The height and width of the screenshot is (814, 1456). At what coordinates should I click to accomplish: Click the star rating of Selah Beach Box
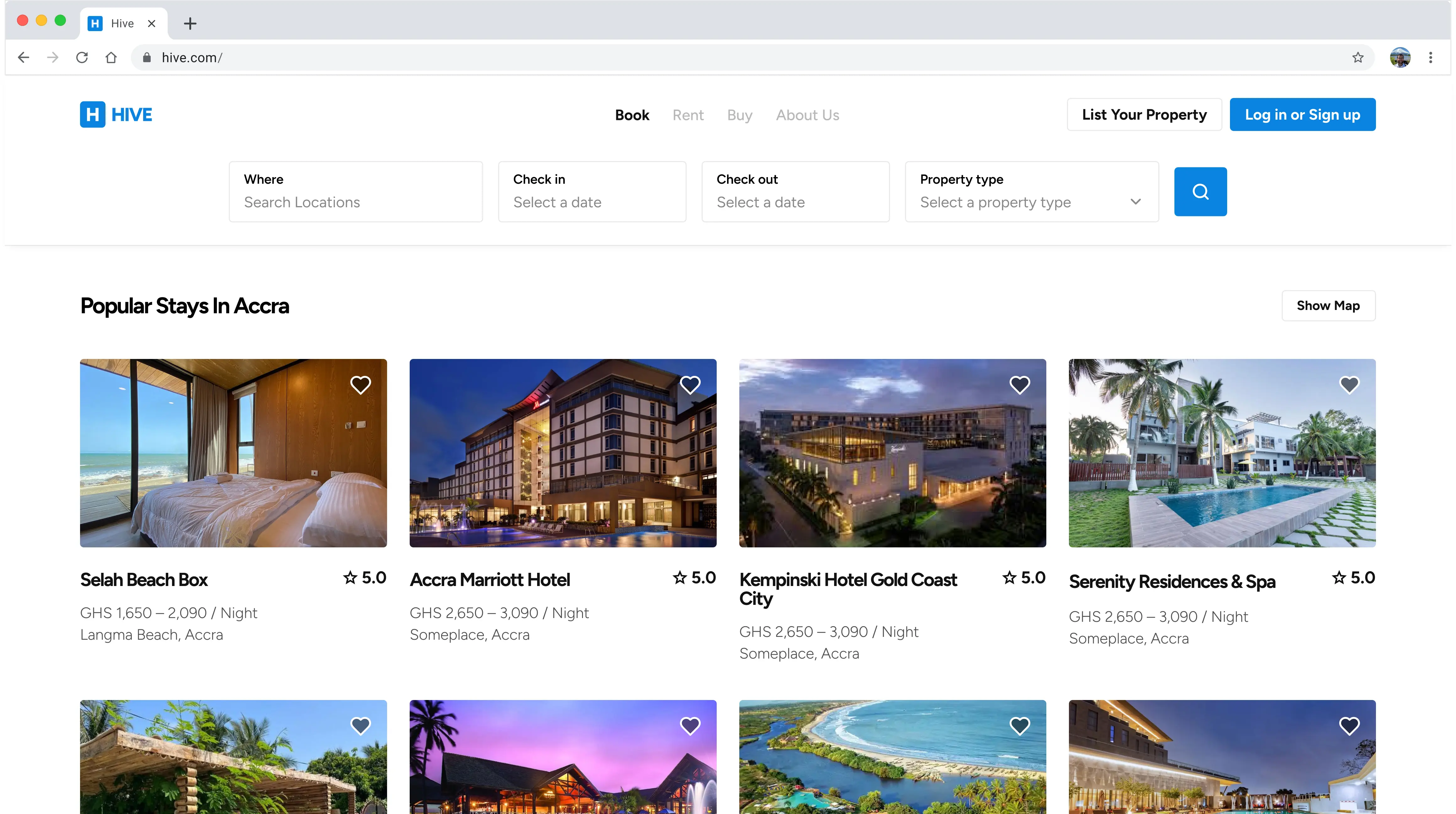364,578
